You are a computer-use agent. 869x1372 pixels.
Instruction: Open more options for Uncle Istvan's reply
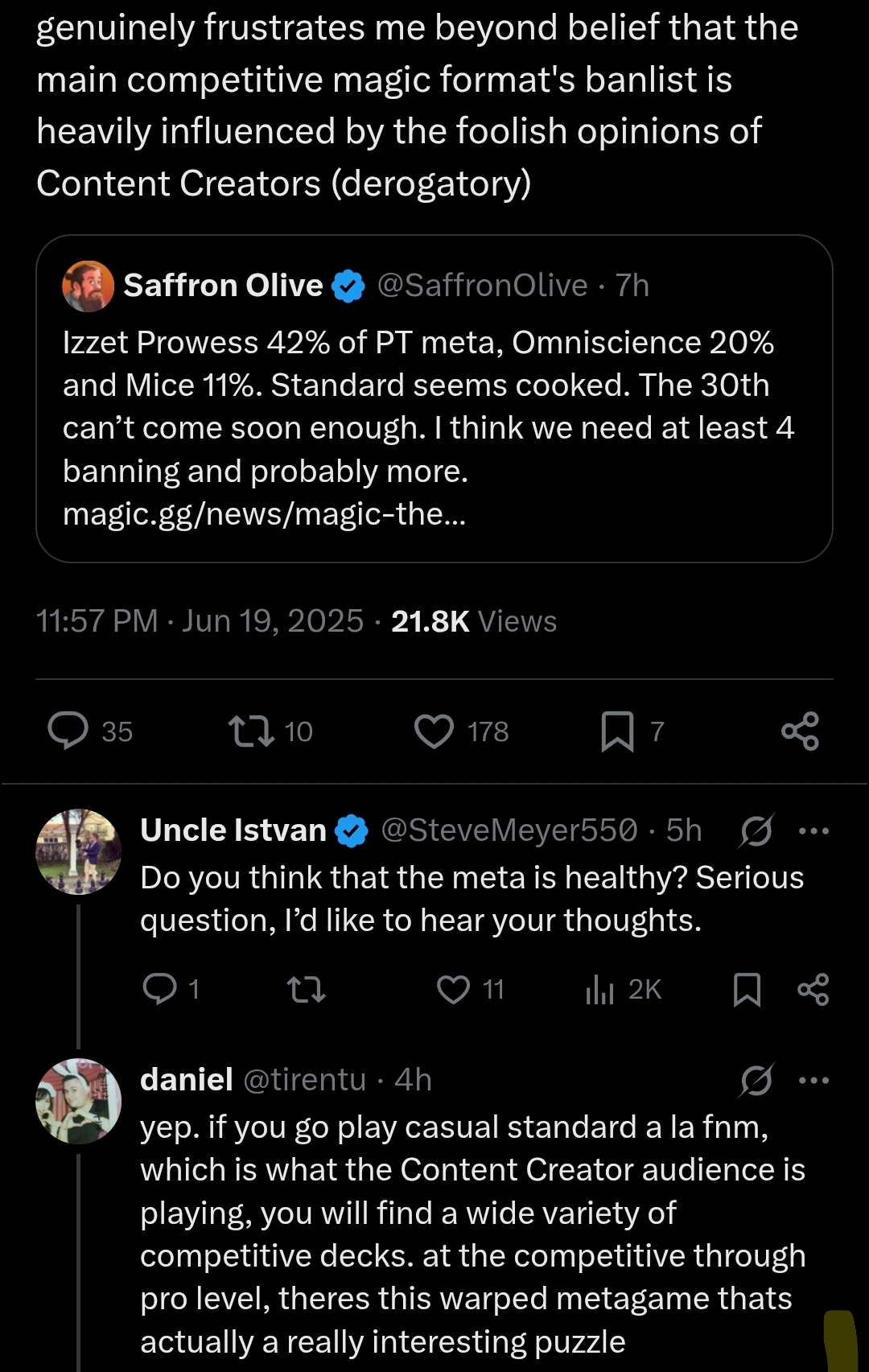coord(813,831)
